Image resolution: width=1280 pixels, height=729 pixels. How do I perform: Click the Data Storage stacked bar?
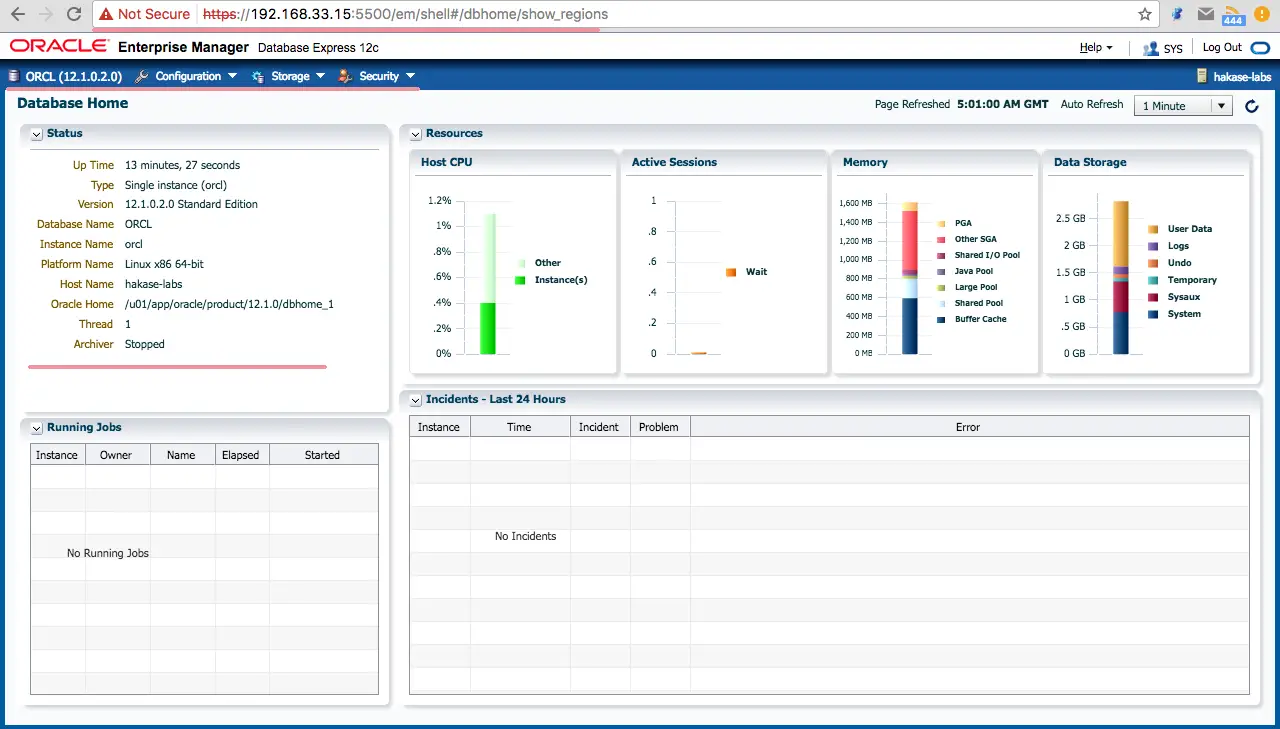tap(1121, 278)
